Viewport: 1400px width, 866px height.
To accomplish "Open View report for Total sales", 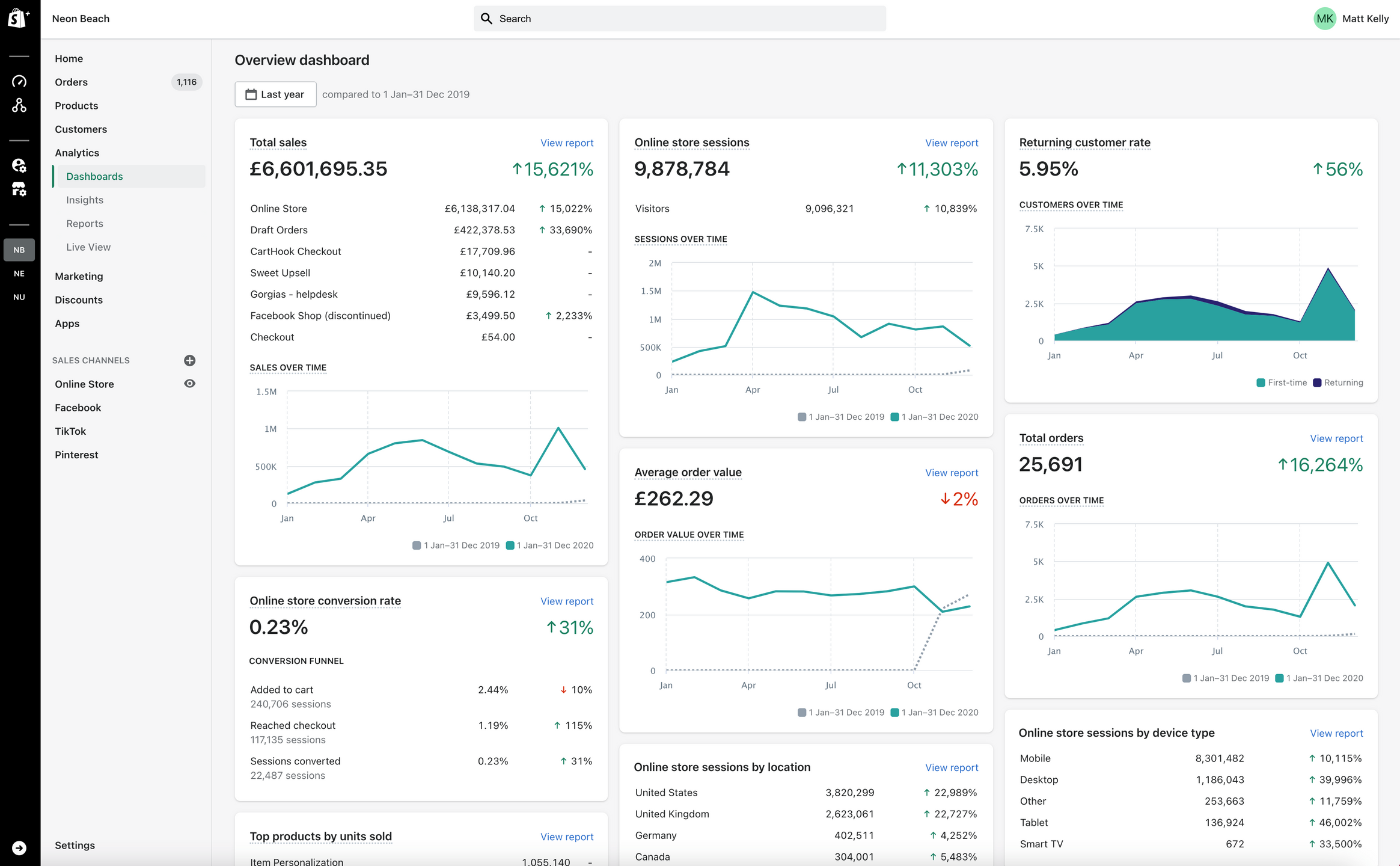I will (x=566, y=143).
